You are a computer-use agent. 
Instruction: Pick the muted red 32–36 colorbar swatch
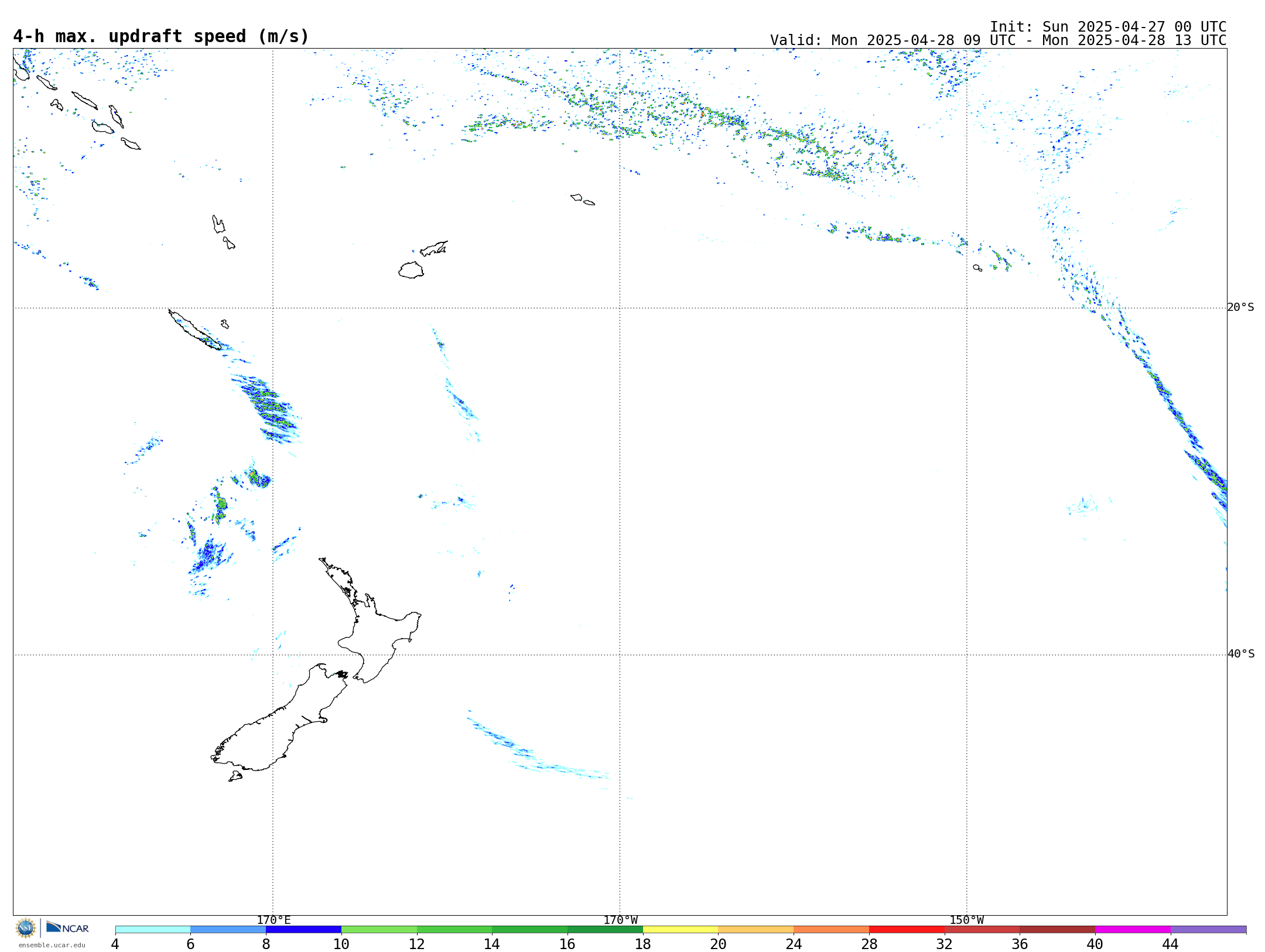point(982,929)
